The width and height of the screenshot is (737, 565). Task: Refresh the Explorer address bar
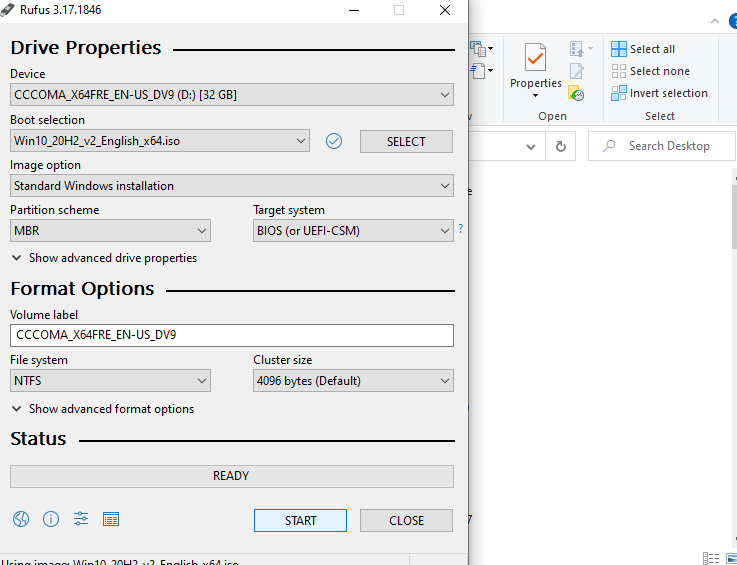tap(560, 146)
